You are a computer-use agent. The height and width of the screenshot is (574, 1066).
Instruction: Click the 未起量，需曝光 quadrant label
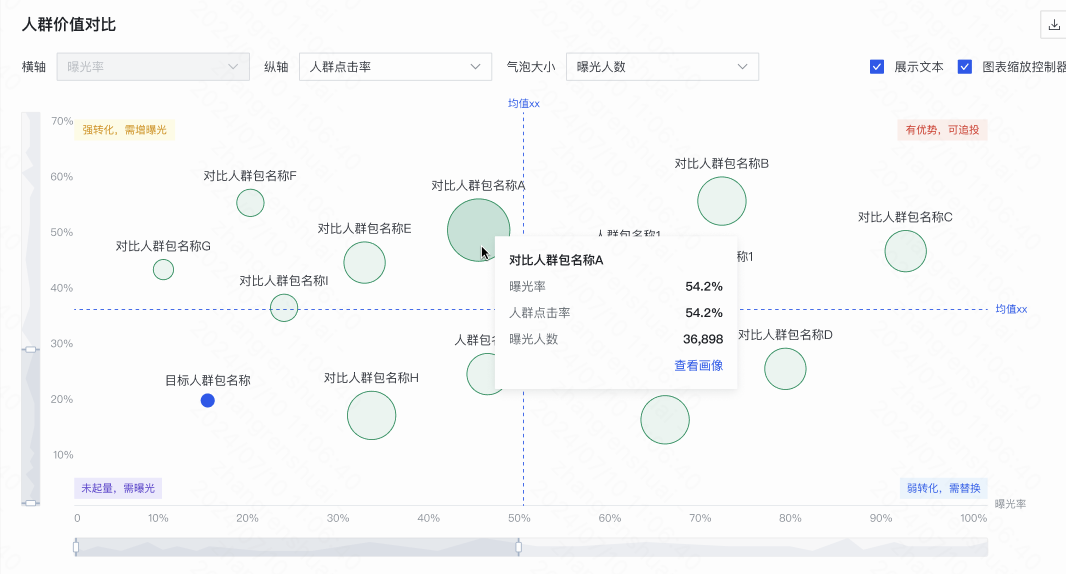tap(118, 488)
